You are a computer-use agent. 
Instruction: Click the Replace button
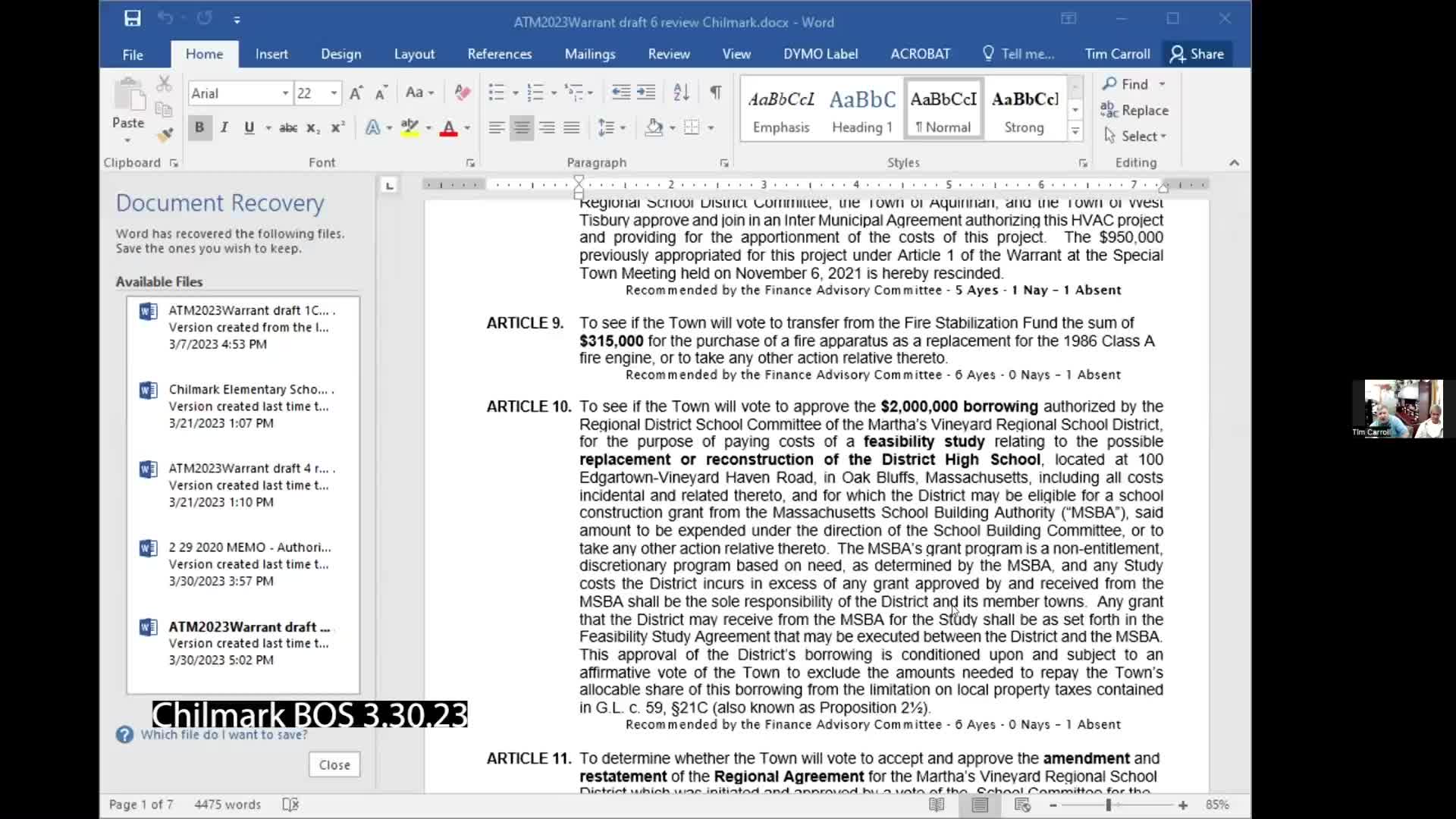[x=1135, y=111]
